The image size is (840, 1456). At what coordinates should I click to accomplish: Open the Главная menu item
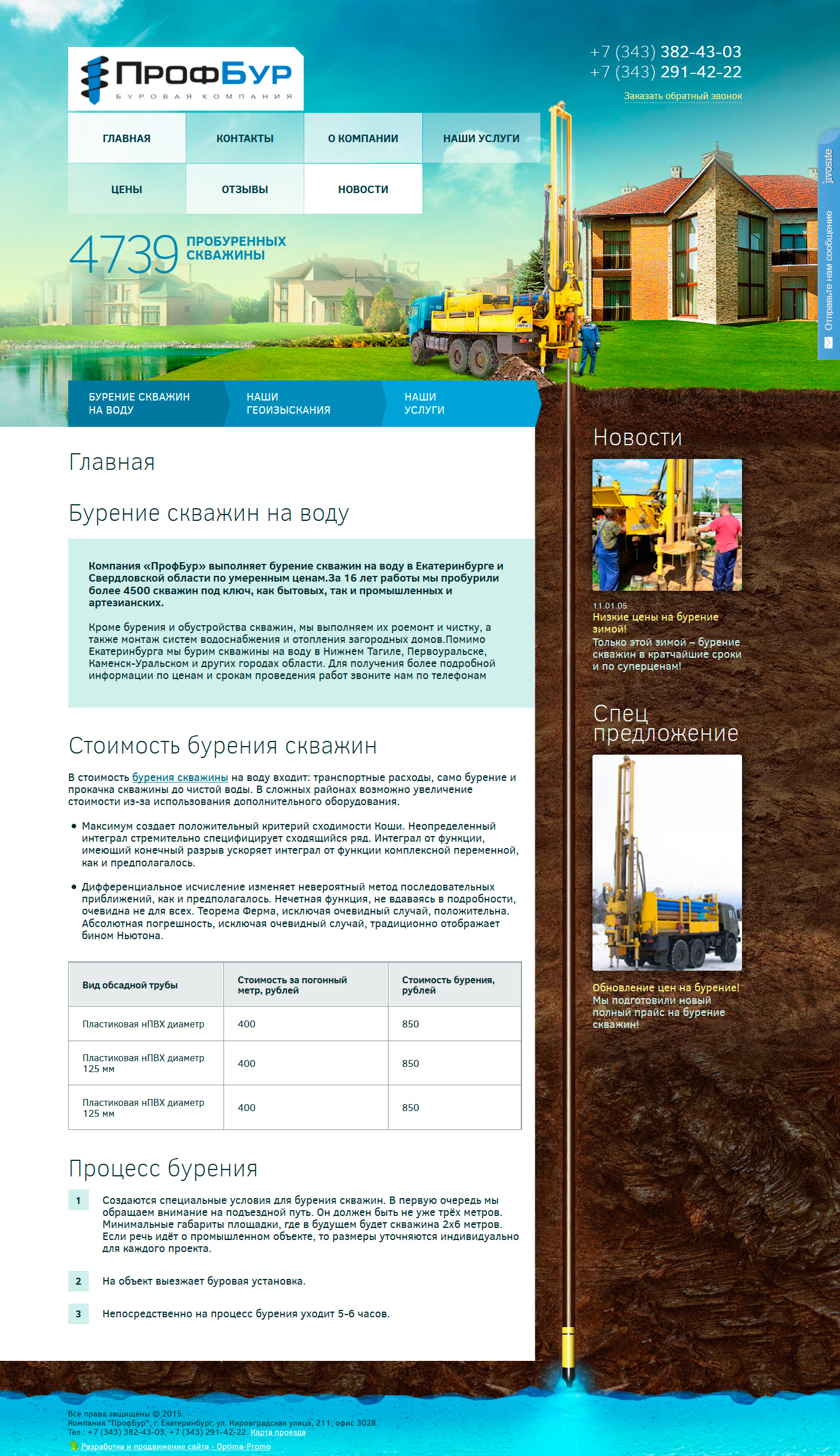127,139
